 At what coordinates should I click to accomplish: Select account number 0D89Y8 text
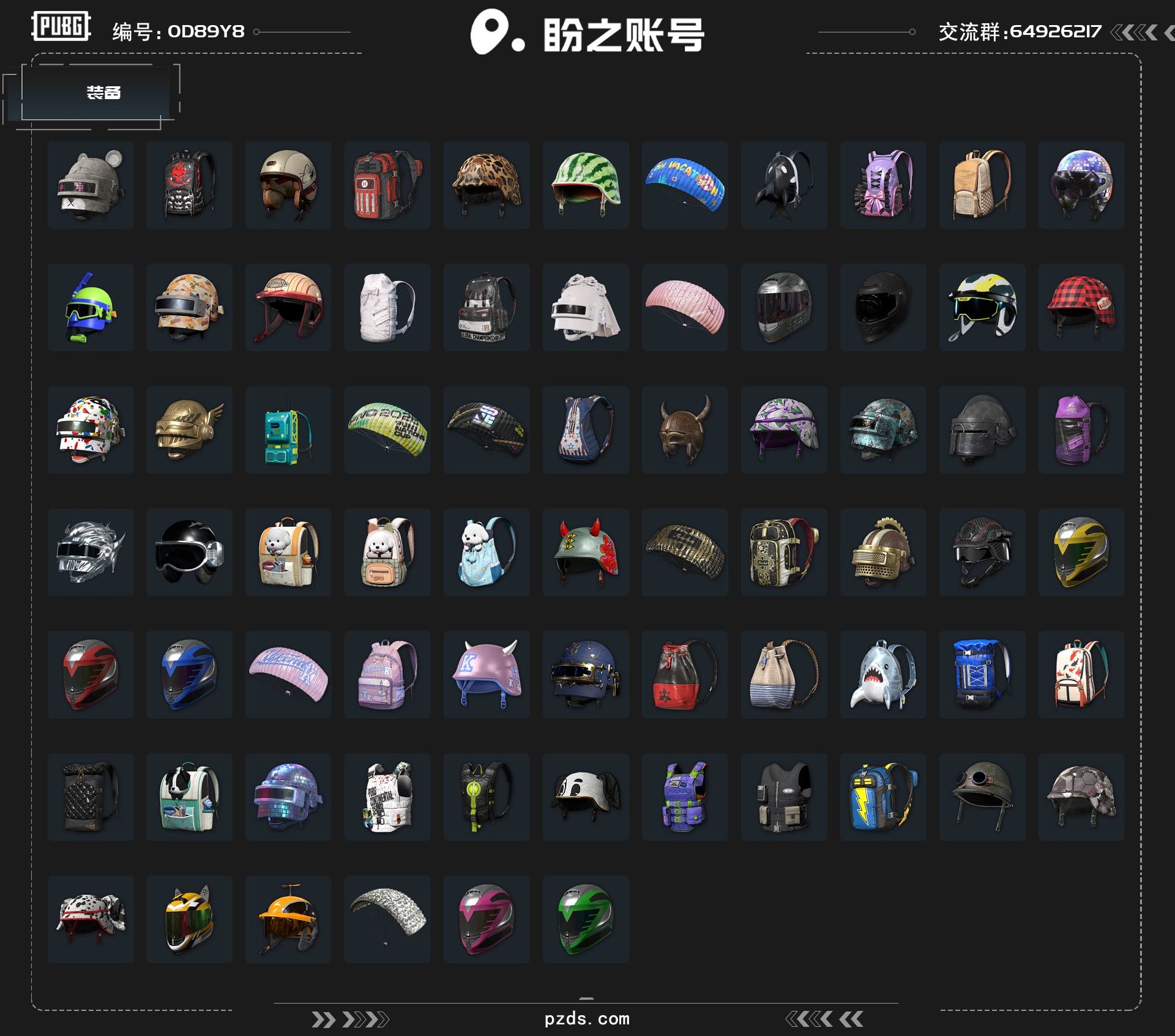coord(206,31)
